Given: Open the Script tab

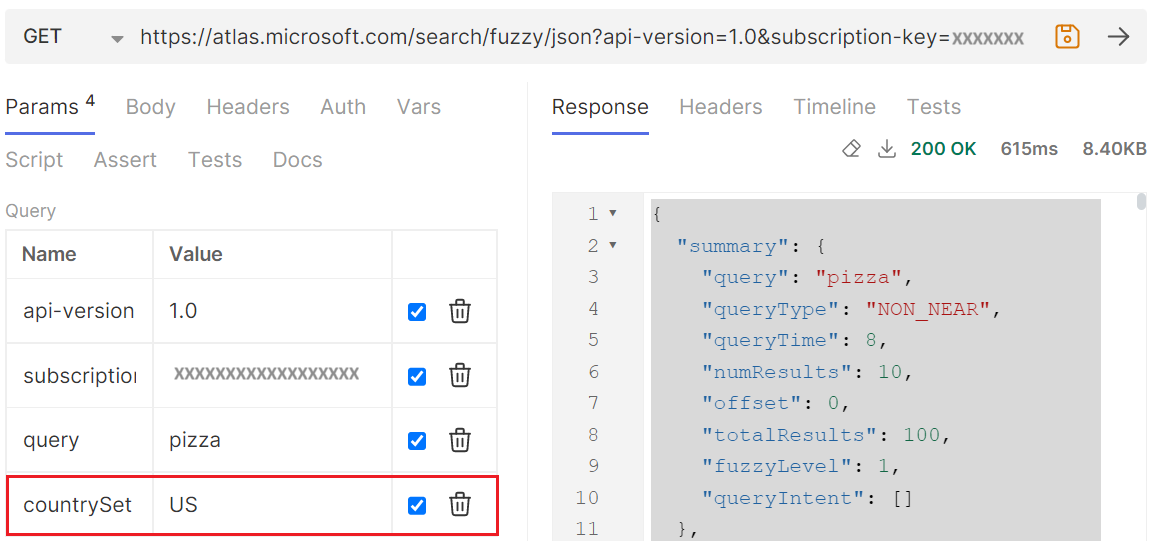Looking at the screenshot, I should pyautogui.click(x=34, y=160).
